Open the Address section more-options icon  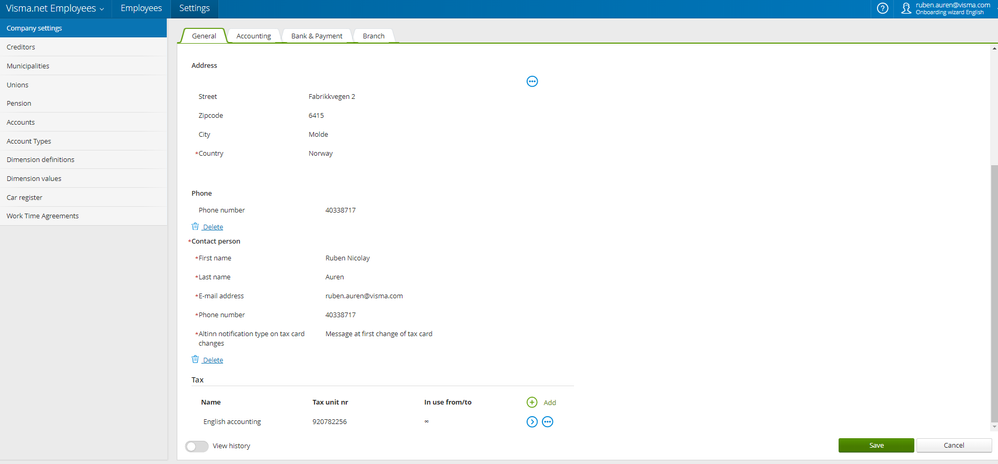point(532,81)
